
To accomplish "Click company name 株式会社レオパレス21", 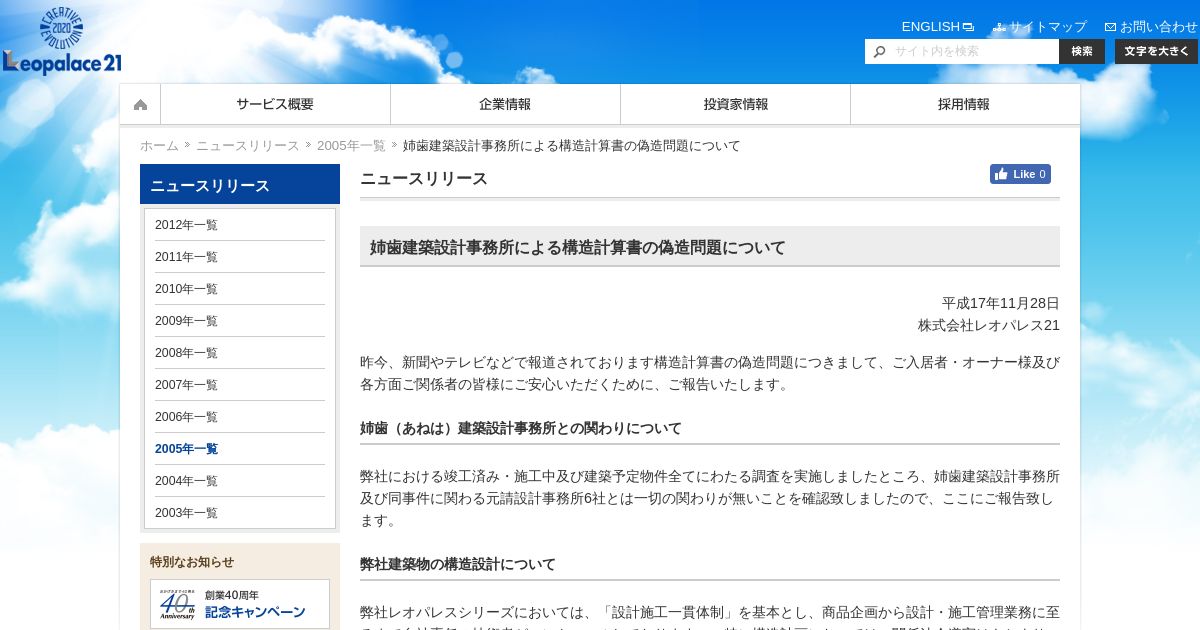I will pos(989,325).
